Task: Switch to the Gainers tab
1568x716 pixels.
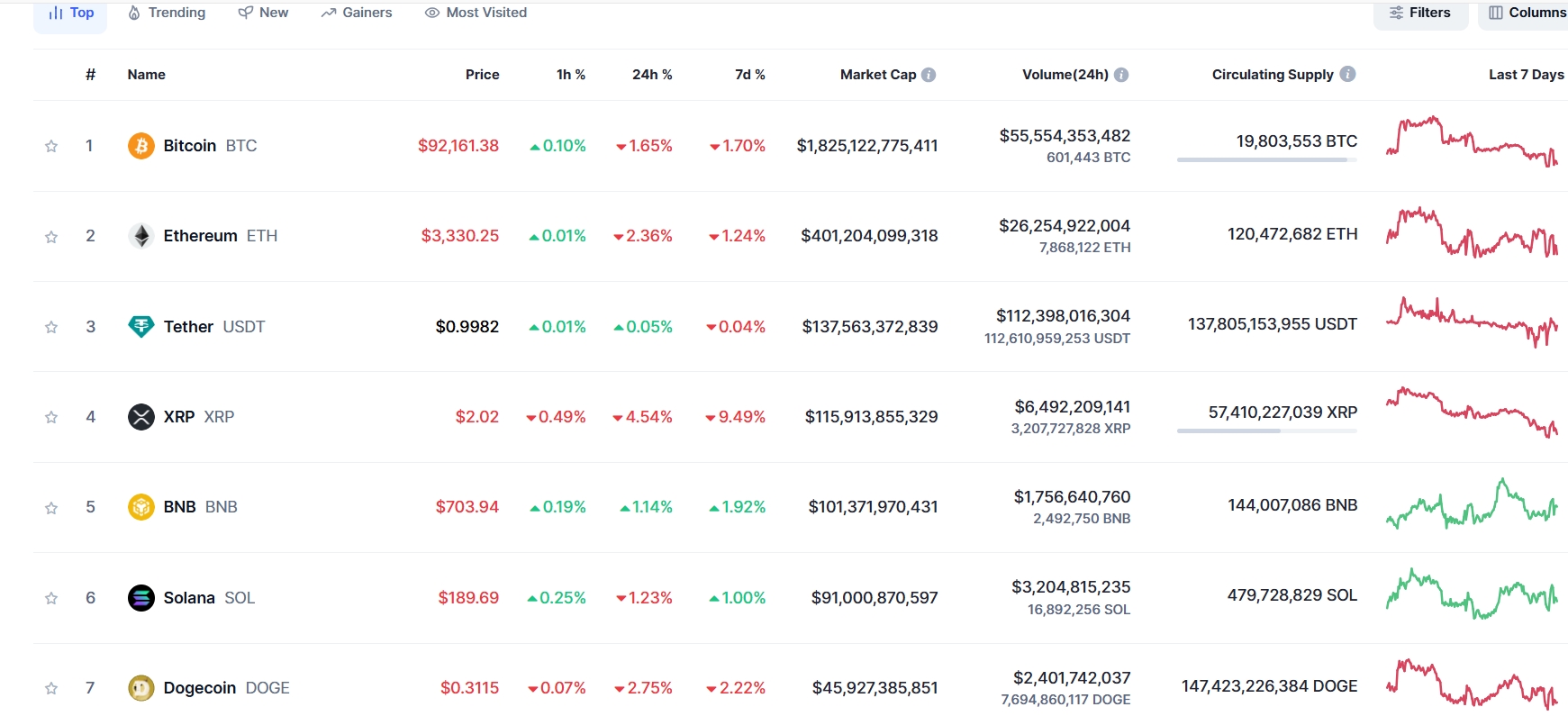Action: (357, 13)
